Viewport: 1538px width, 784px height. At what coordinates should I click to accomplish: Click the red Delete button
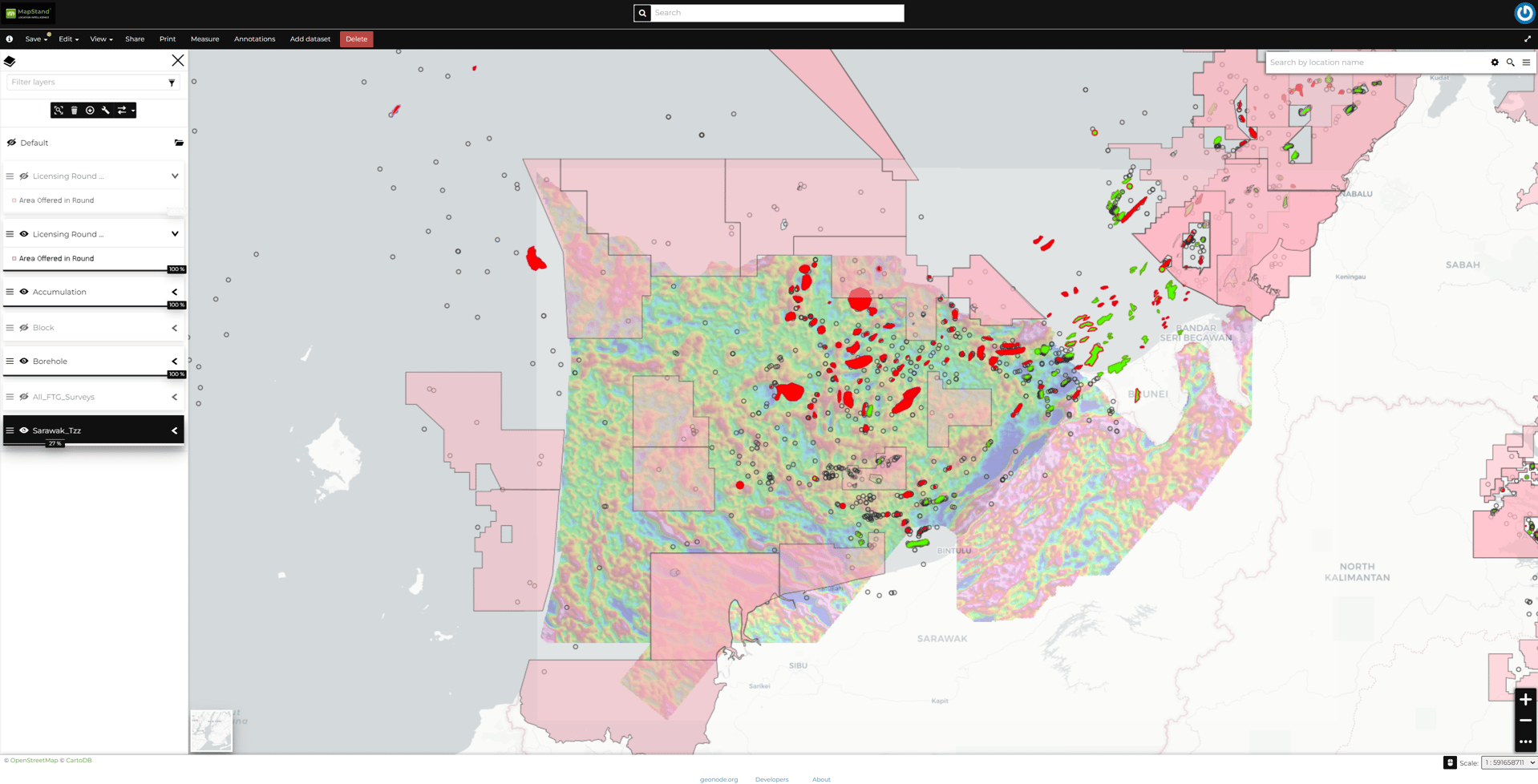356,39
